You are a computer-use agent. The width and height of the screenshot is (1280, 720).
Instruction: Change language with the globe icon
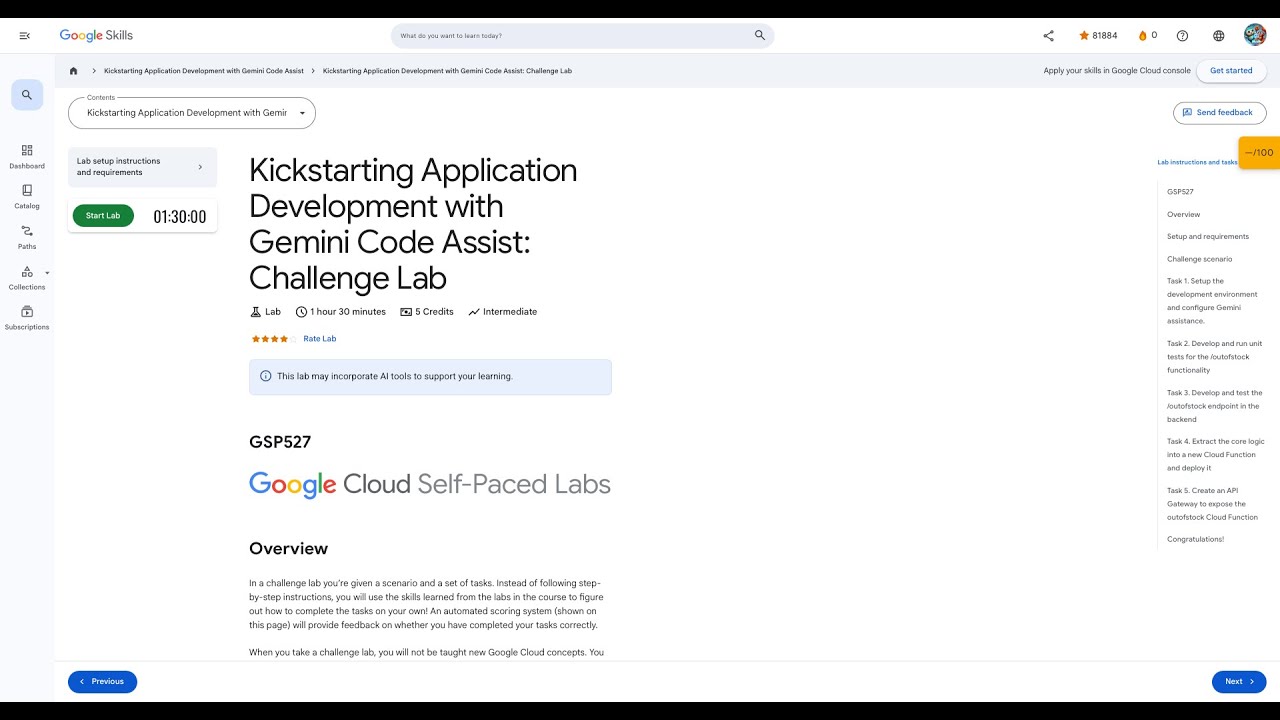click(1218, 35)
